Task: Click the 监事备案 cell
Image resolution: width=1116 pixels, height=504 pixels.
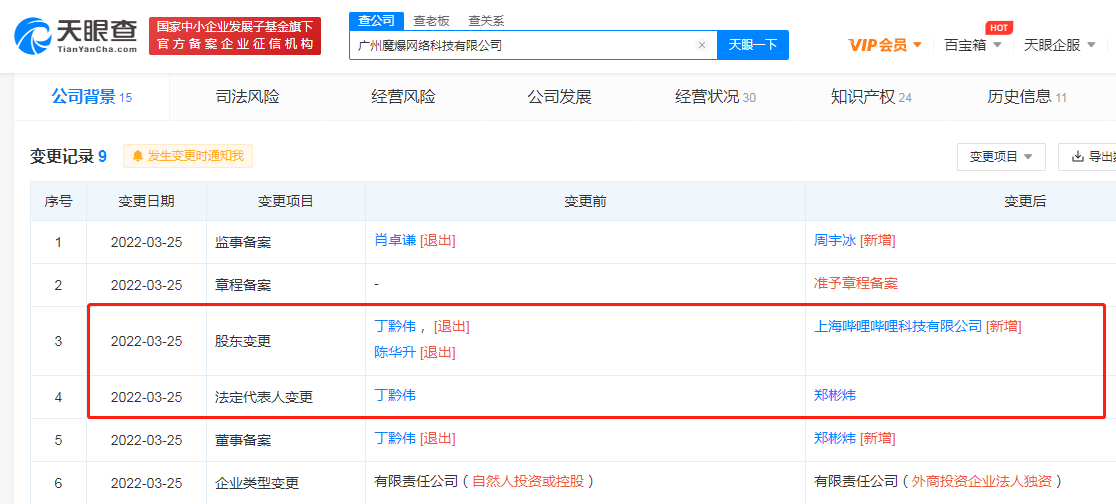Action: click(x=285, y=242)
